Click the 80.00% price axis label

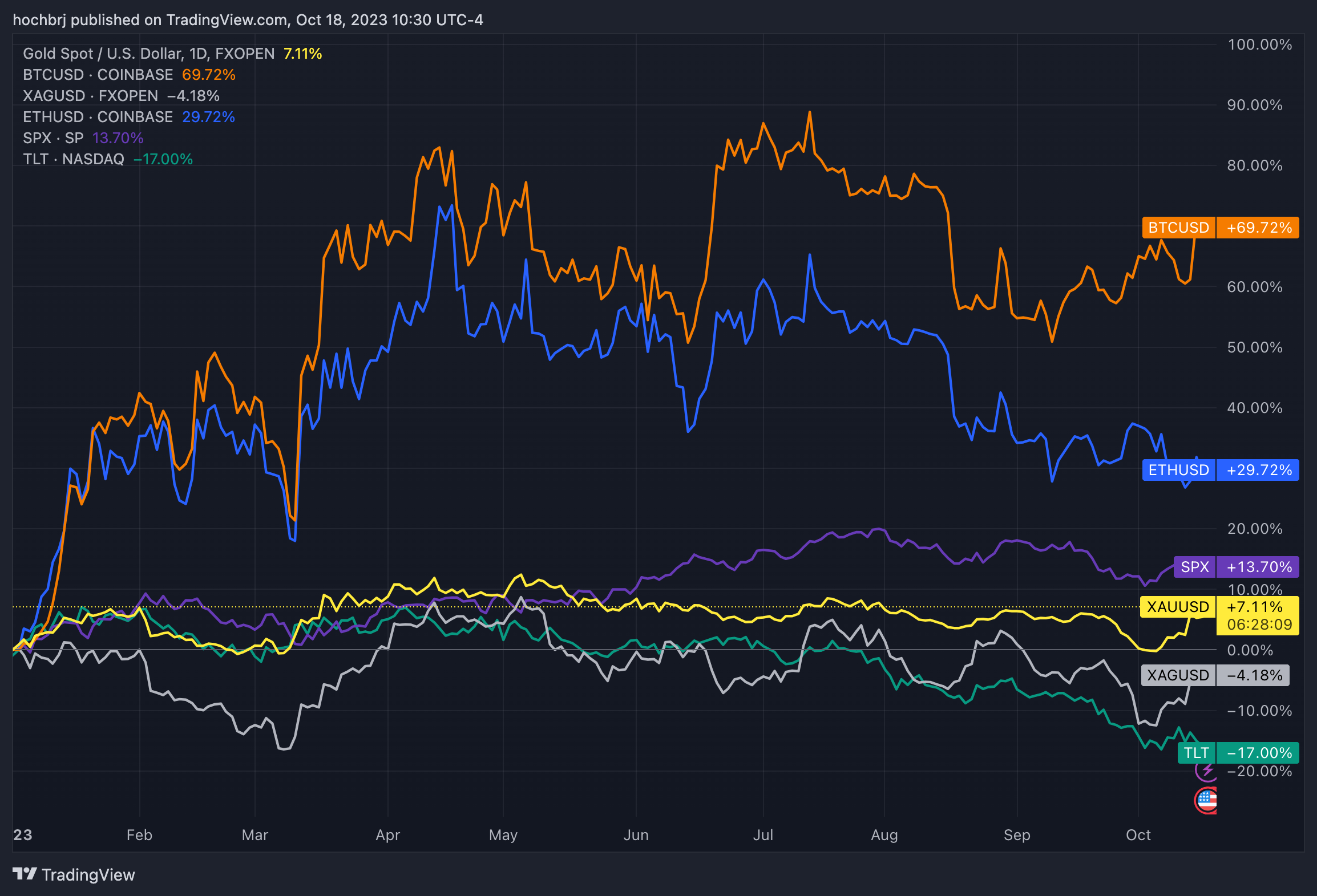[1255, 165]
